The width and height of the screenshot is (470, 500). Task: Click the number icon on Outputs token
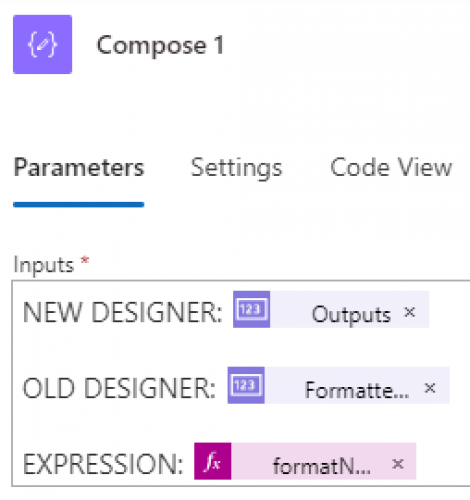(251, 309)
